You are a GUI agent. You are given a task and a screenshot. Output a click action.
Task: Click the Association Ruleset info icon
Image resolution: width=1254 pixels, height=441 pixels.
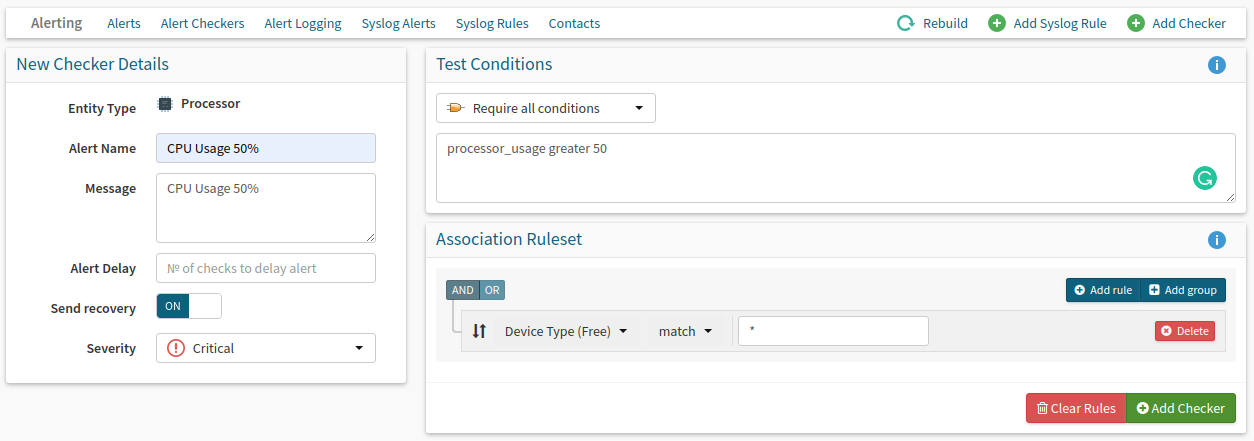pyautogui.click(x=1217, y=240)
